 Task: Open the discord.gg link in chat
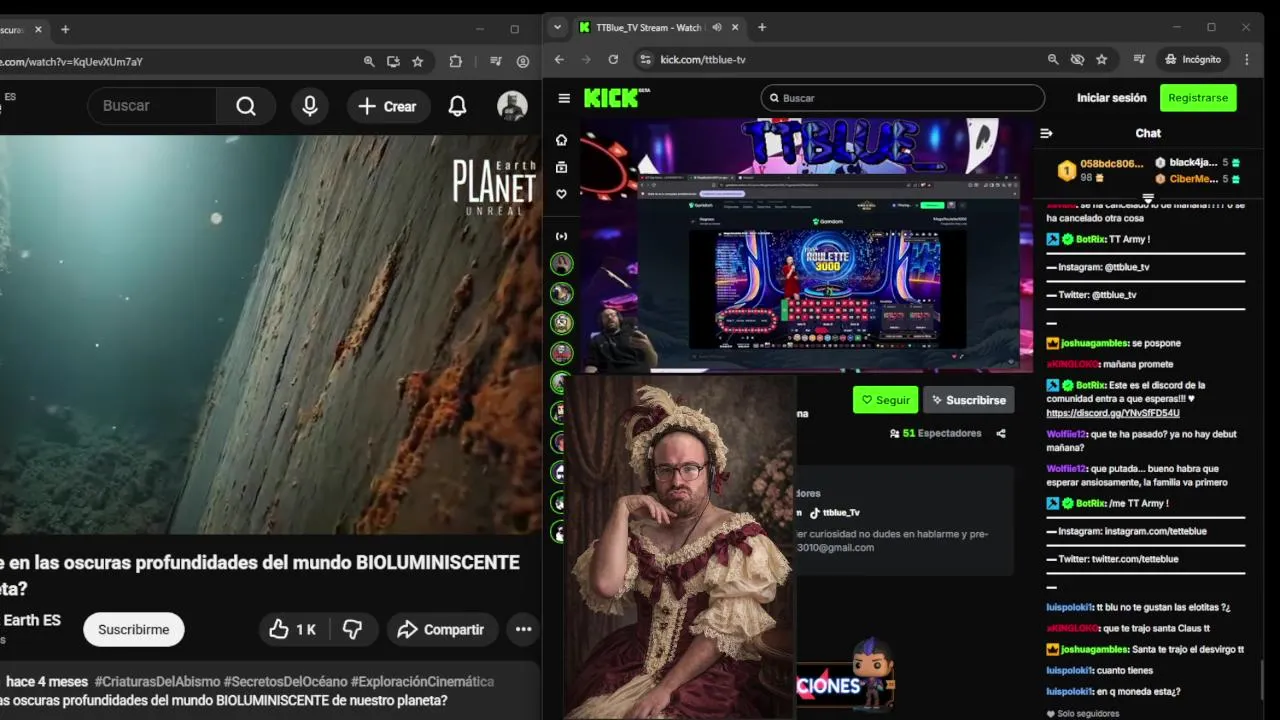click(x=1113, y=413)
